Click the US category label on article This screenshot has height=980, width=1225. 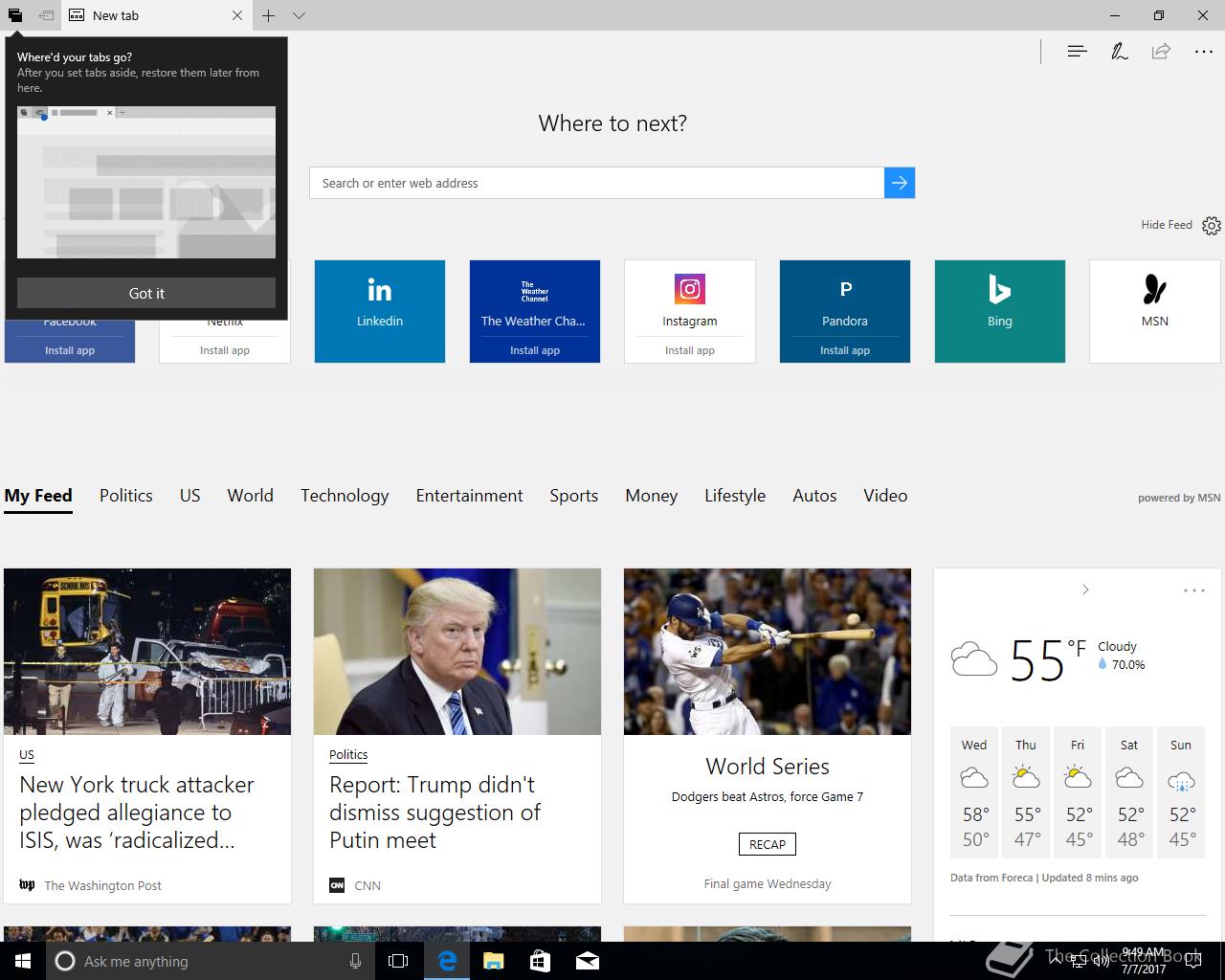click(27, 755)
